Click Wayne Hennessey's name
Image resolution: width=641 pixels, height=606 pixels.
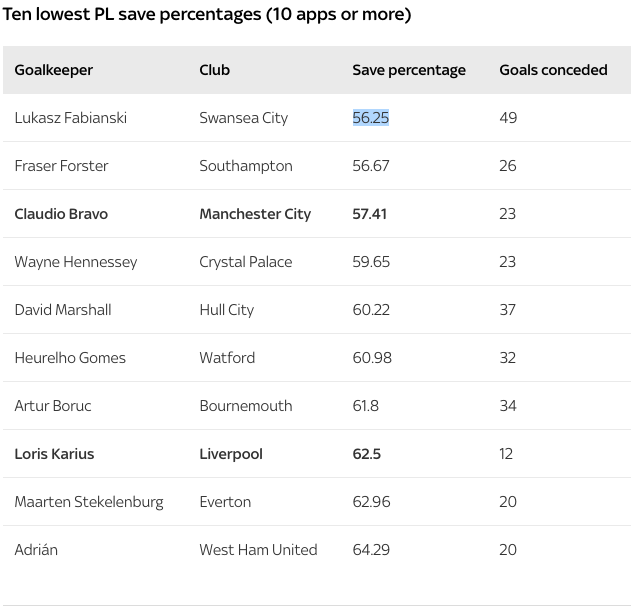[76, 262]
